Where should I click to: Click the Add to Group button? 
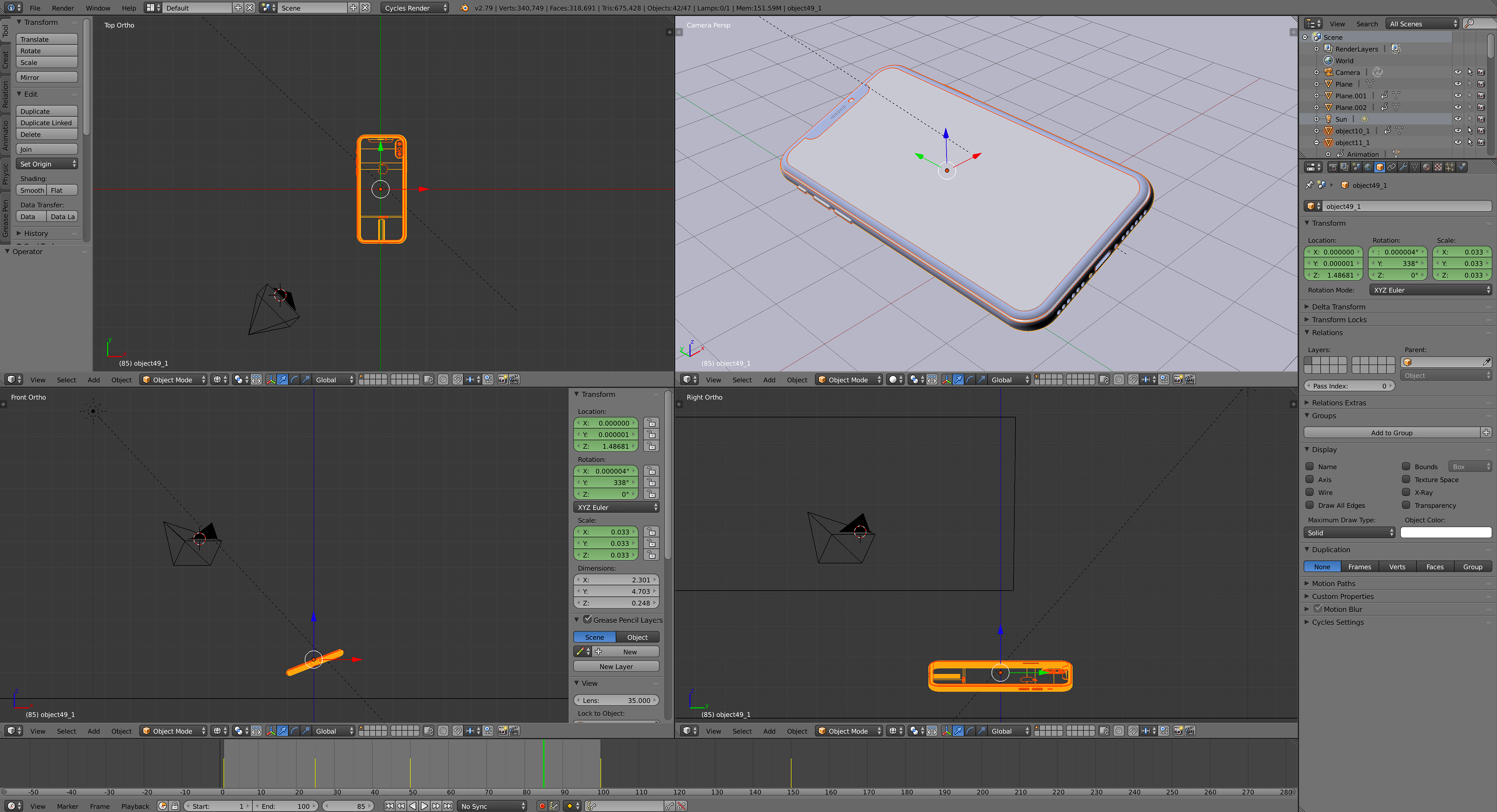[1391, 433]
